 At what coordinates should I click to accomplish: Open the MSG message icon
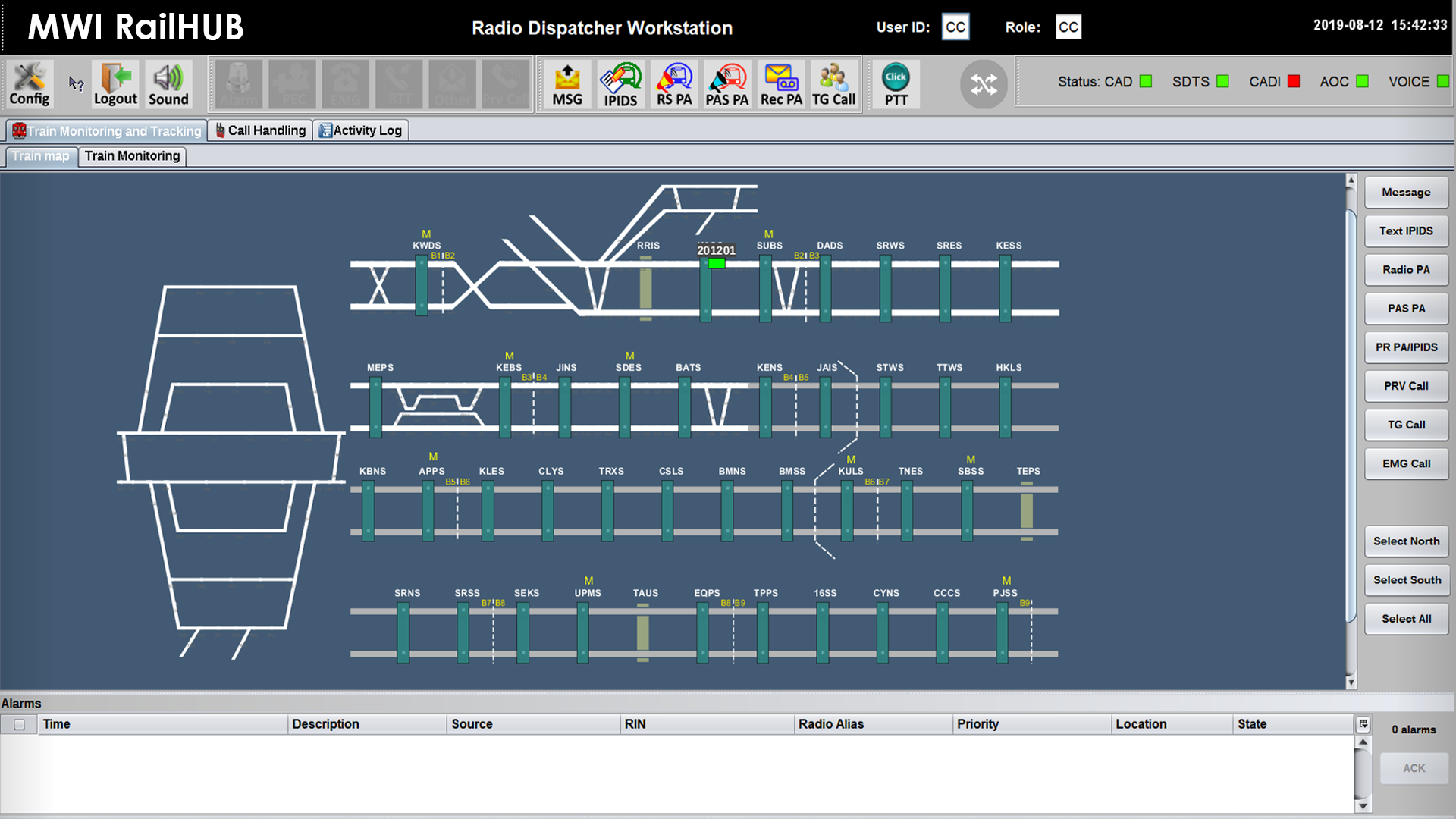(x=567, y=84)
